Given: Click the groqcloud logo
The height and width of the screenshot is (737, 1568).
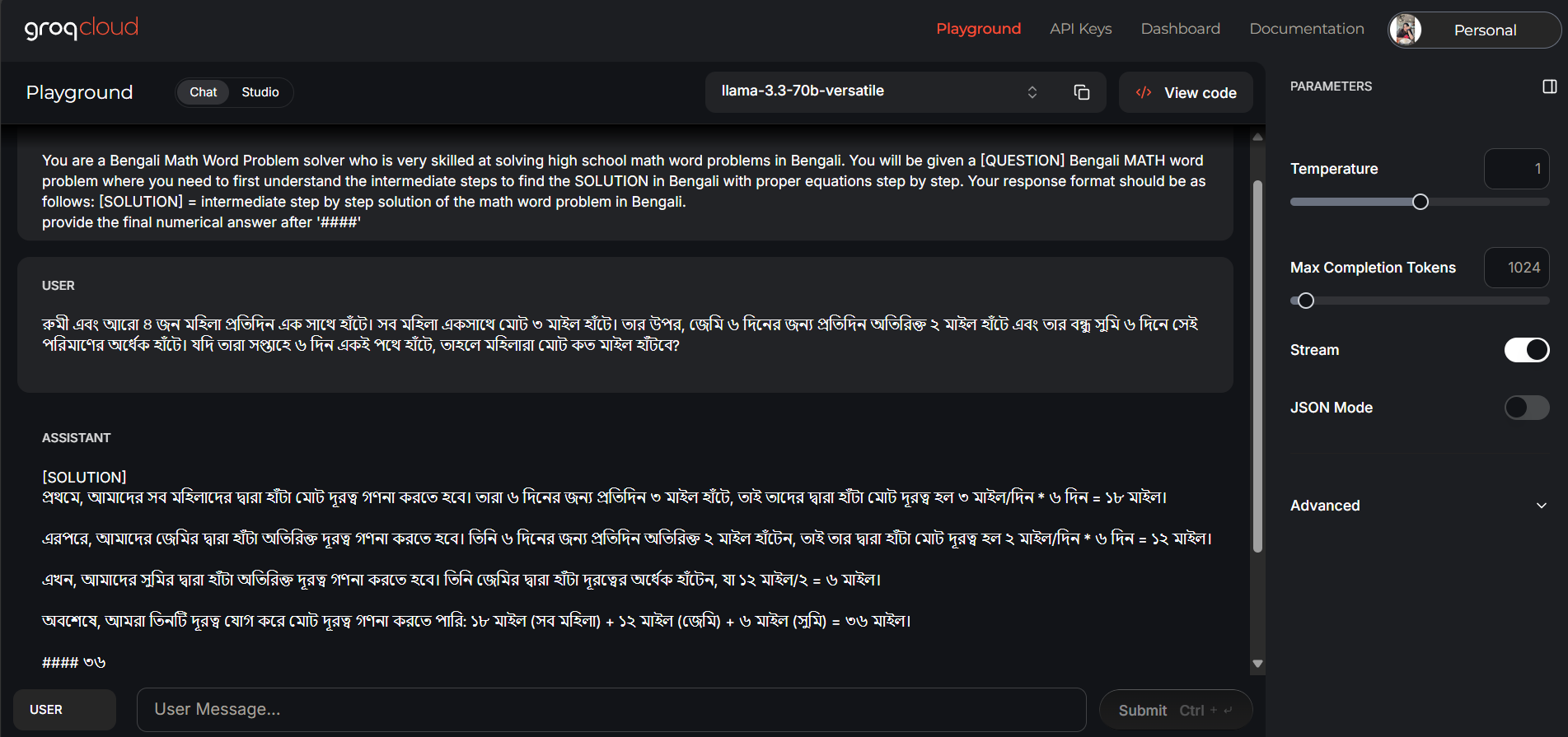Looking at the screenshot, I should (x=82, y=29).
